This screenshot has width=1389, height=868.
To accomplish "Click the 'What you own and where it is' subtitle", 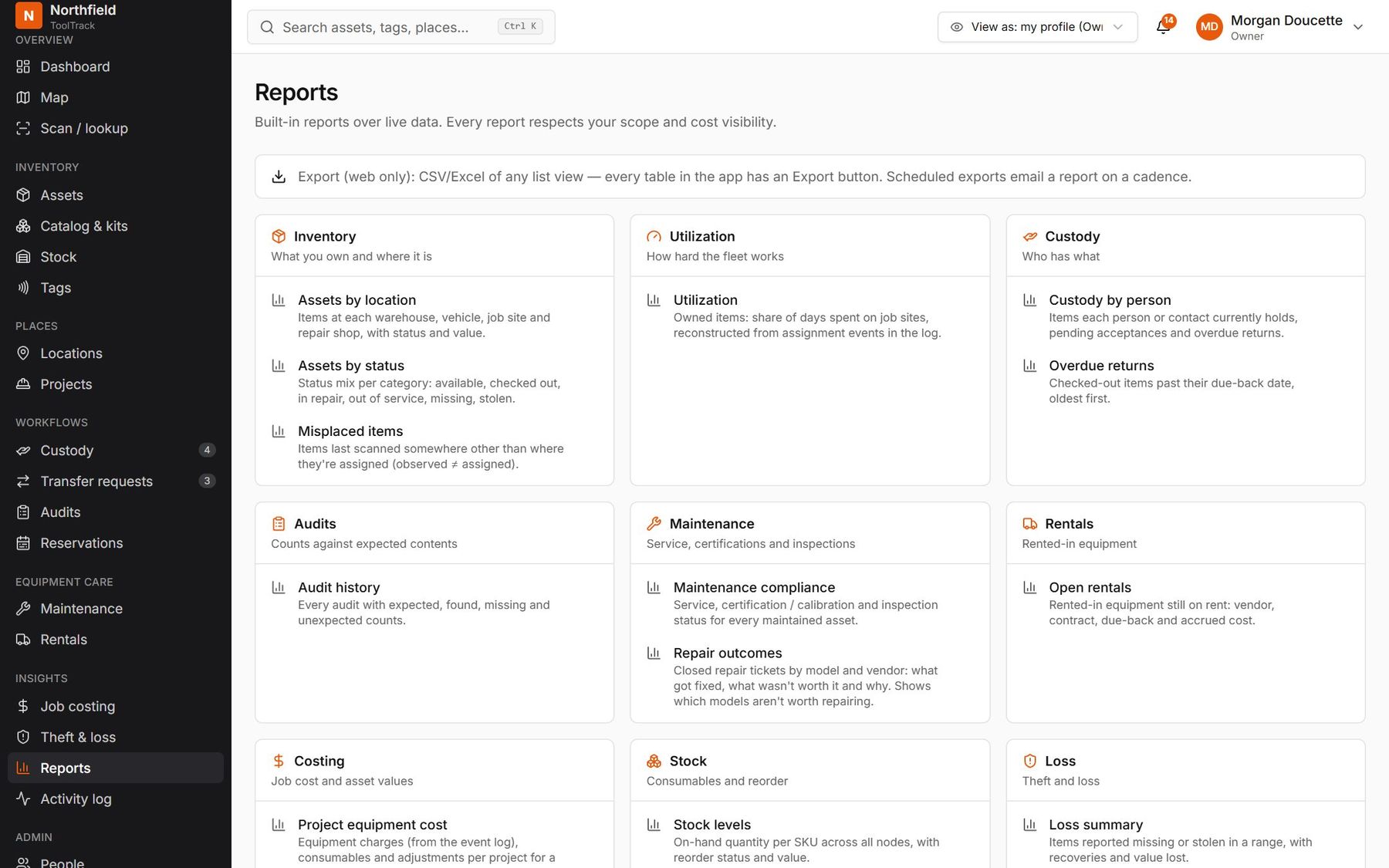I will tap(351, 256).
